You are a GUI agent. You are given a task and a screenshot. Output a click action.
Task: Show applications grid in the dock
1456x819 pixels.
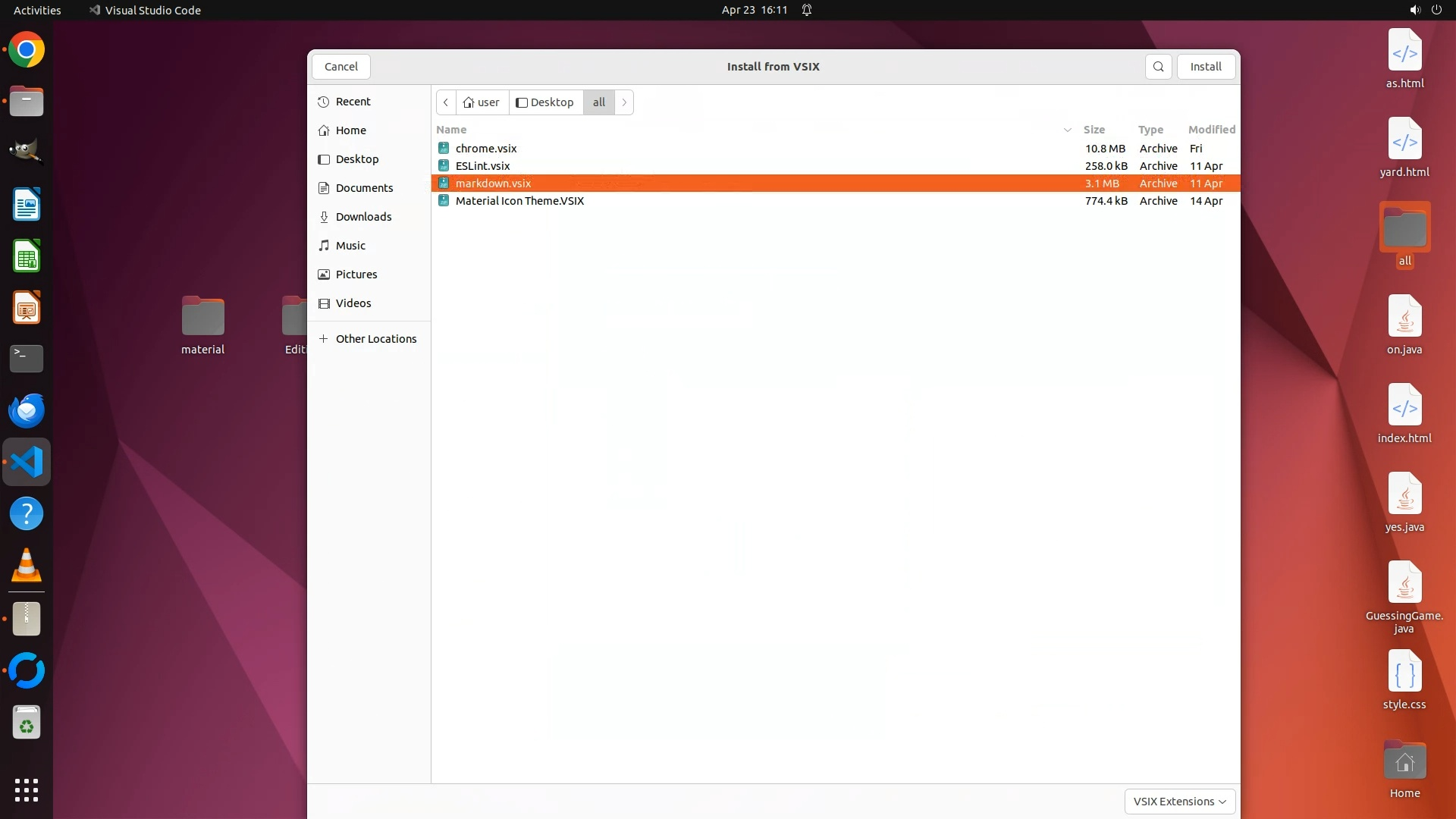point(27,790)
